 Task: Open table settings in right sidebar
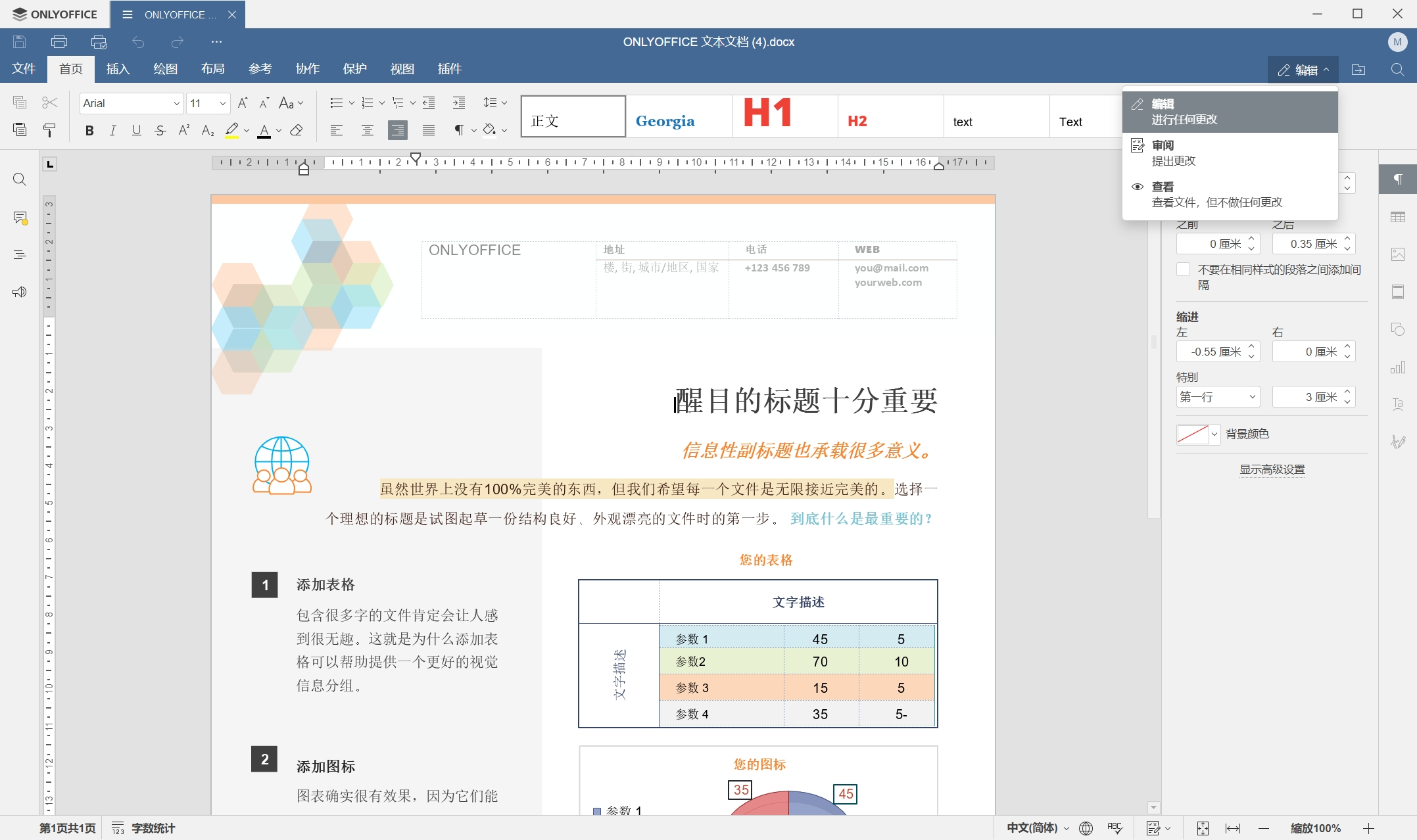point(1398,217)
